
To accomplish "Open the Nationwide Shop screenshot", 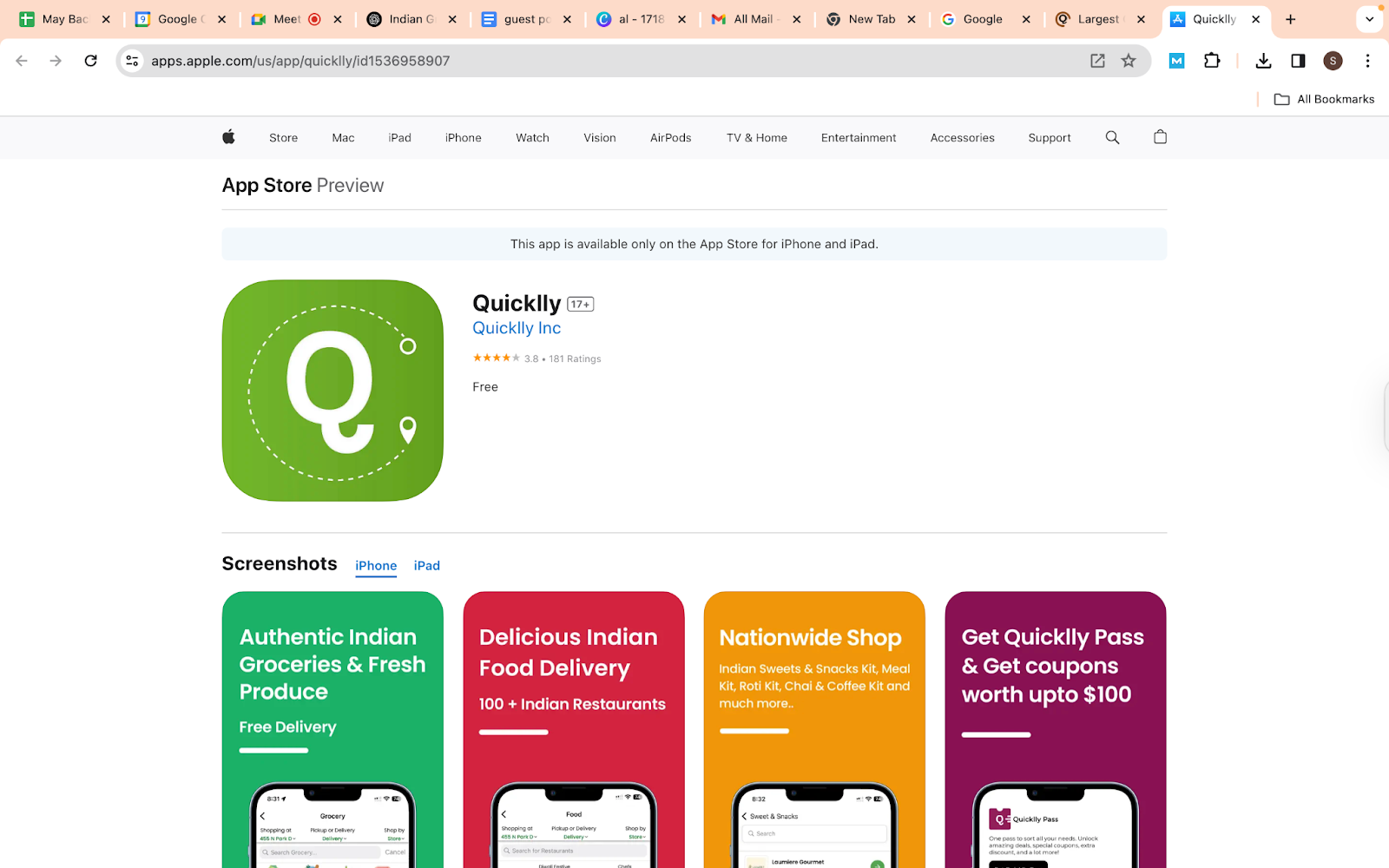I will pos(814,729).
